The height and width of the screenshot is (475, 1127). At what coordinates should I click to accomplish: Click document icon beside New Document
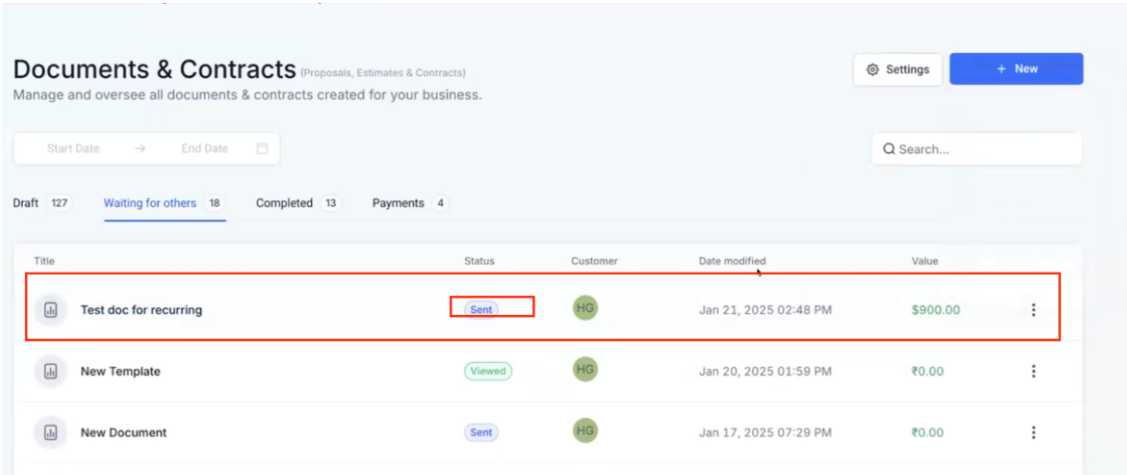click(x=50, y=433)
